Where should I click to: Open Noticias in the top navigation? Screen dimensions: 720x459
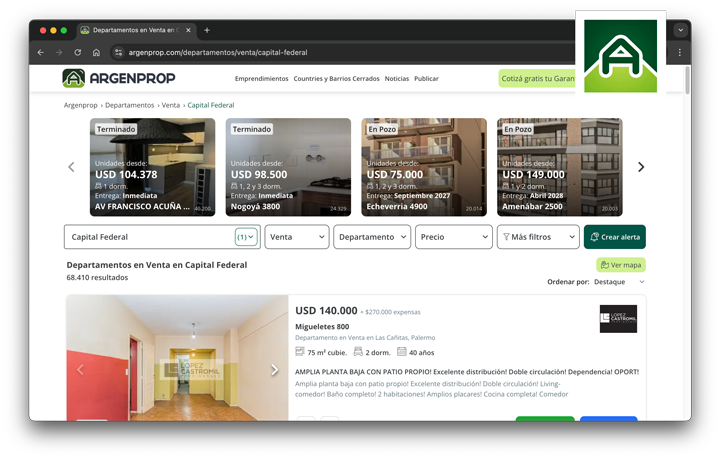[x=397, y=78]
